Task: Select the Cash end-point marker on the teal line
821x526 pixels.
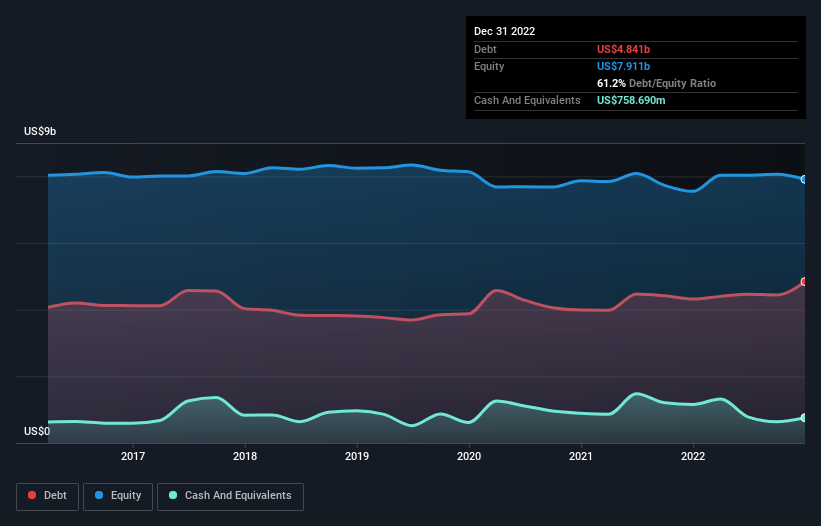Action: click(804, 418)
